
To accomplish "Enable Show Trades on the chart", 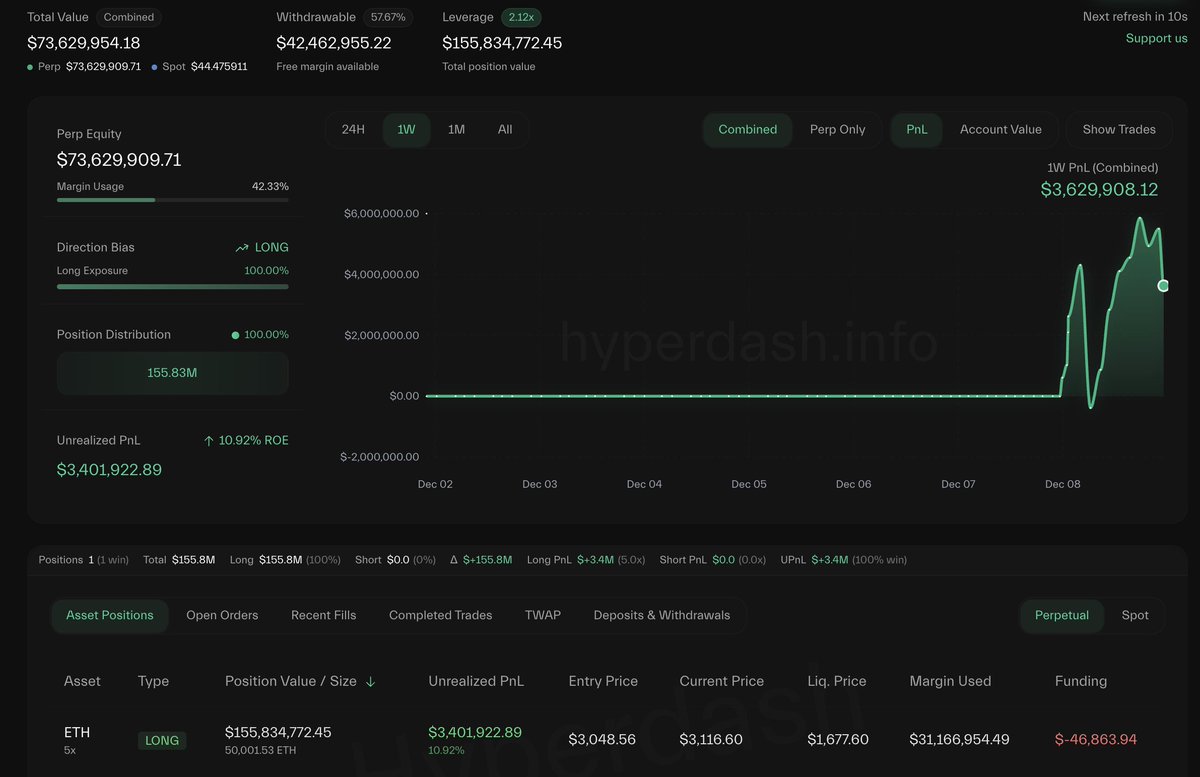I will [x=1119, y=130].
